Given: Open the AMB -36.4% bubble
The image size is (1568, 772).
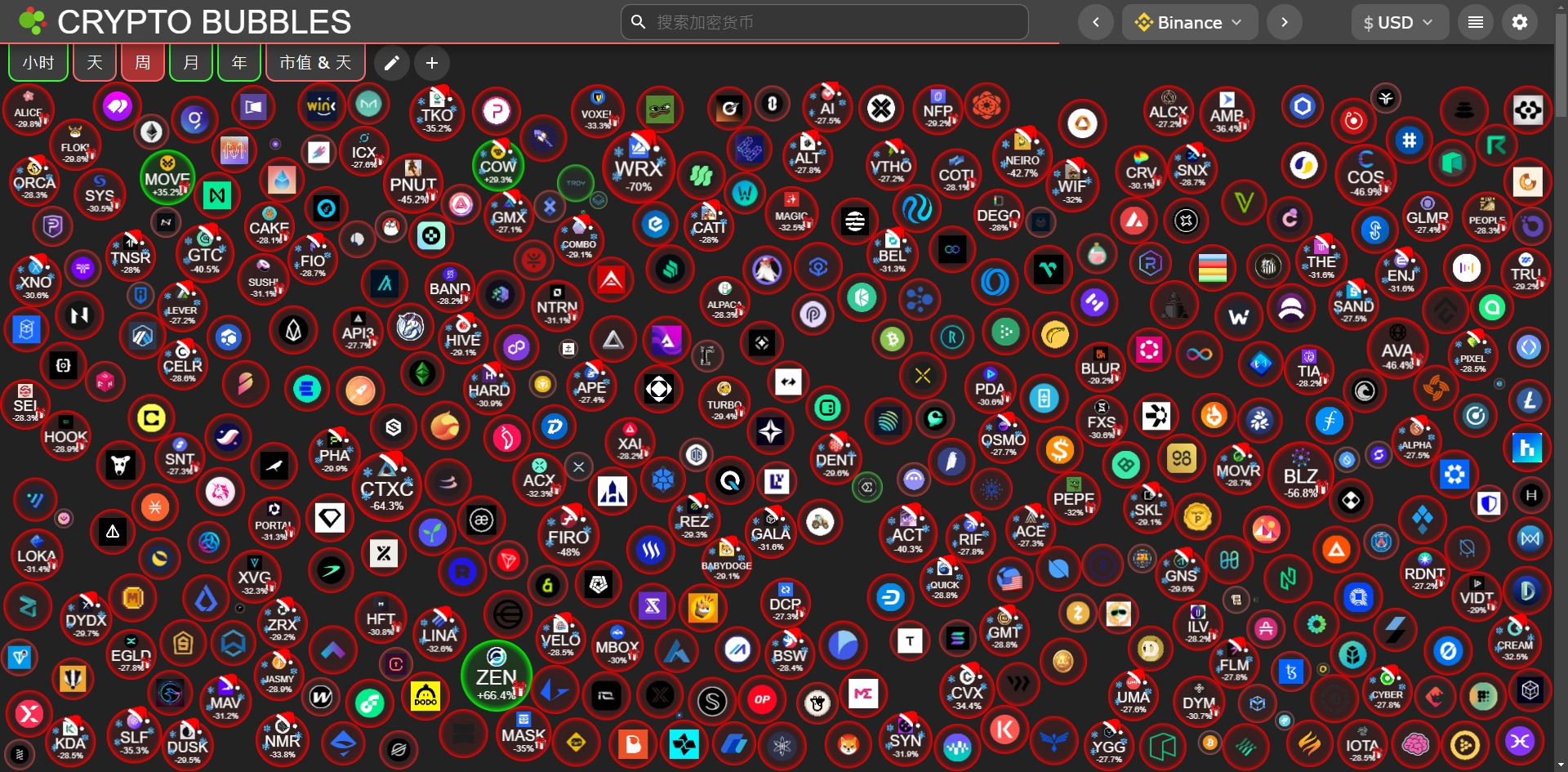Looking at the screenshot, I should pyautogui.click(x=1227, y=113).
